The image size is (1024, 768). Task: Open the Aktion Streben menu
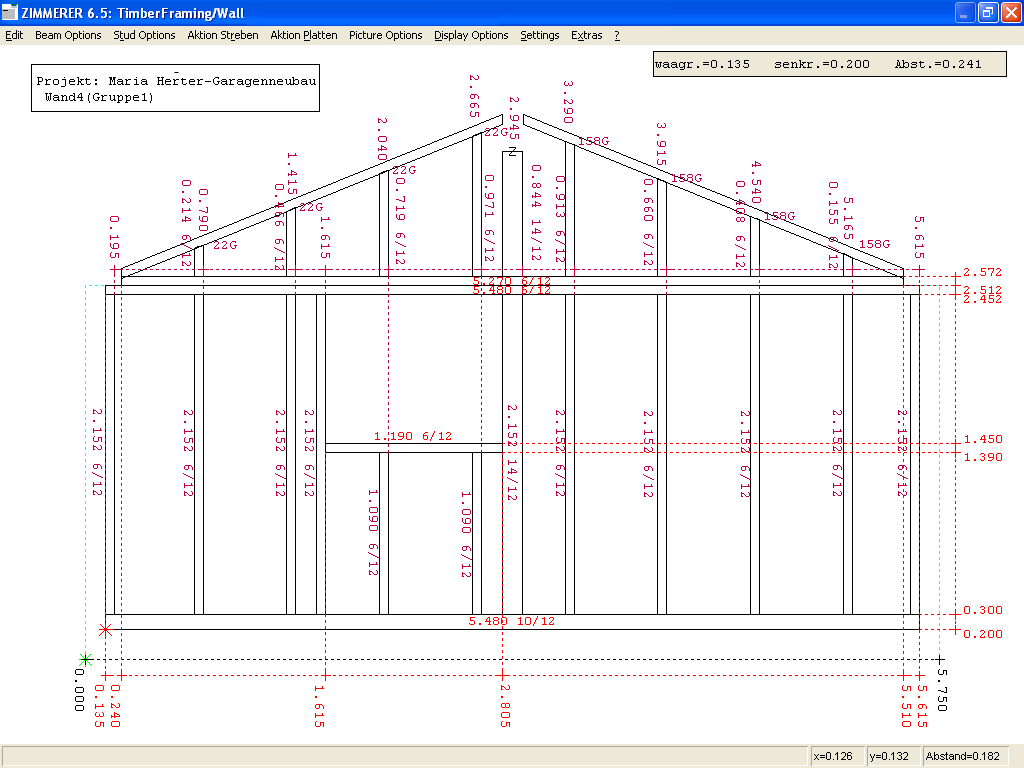[x=222, y=35]
